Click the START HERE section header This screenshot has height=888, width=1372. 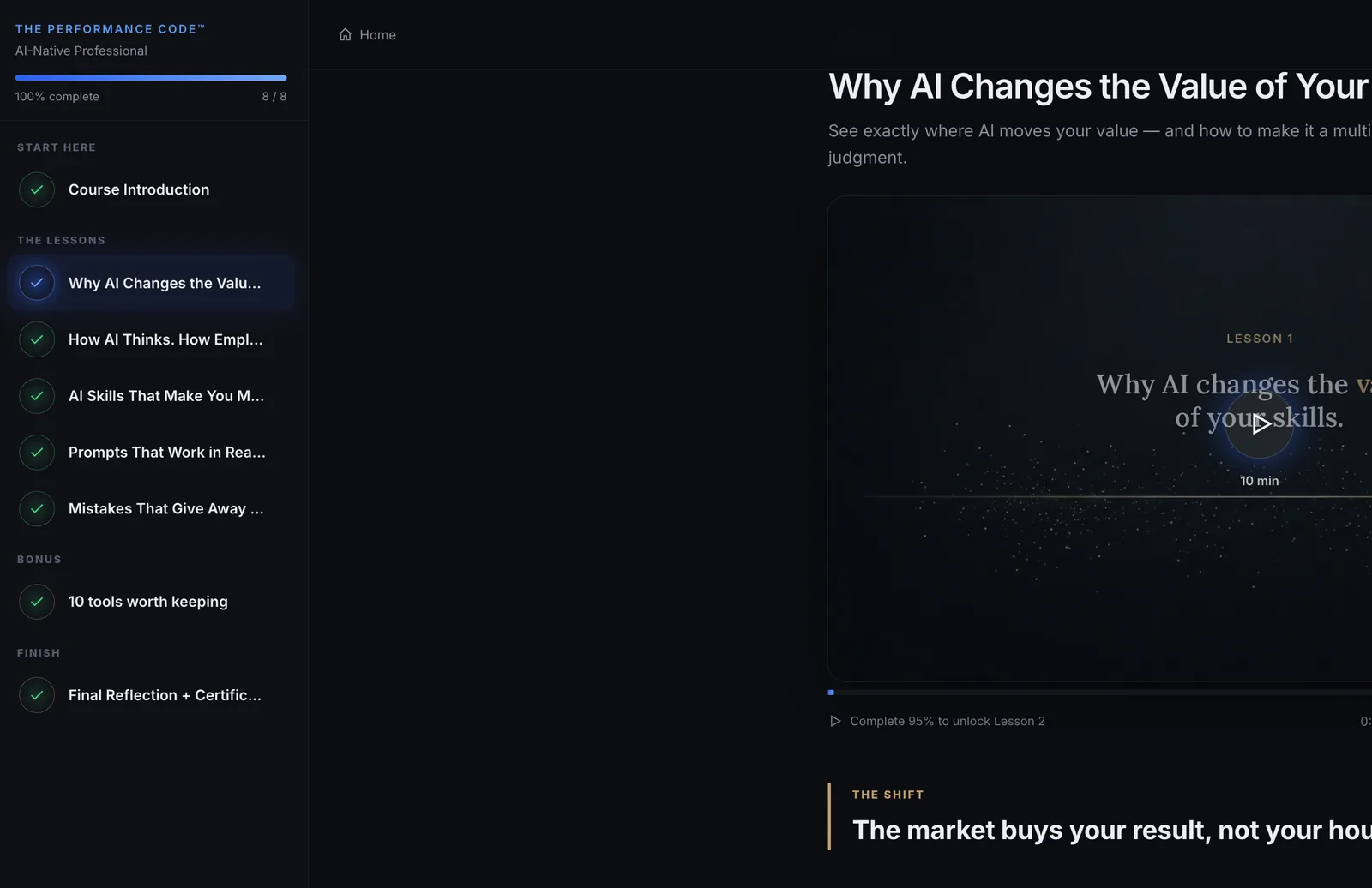pyautogui.click(x=57, y=147)
